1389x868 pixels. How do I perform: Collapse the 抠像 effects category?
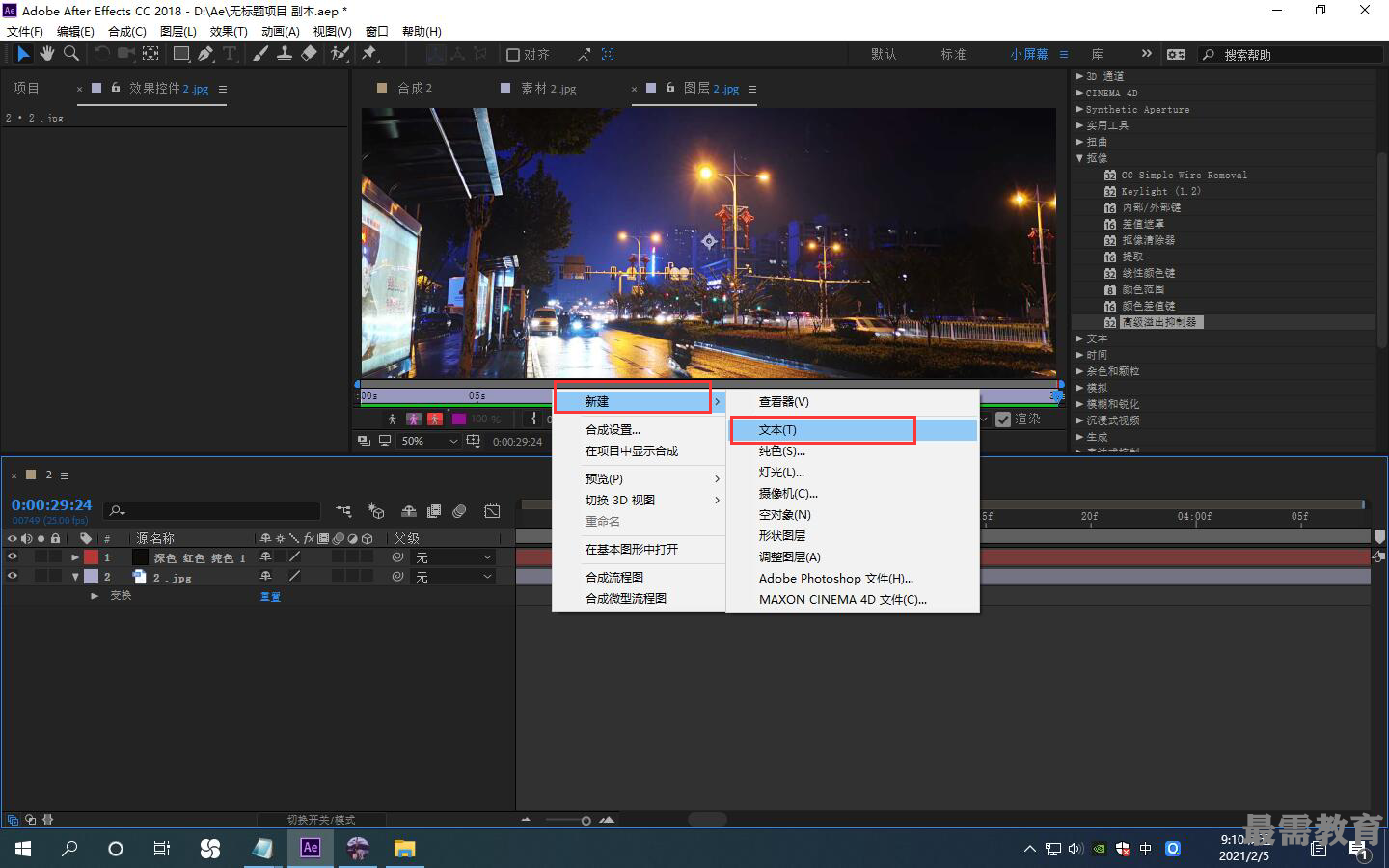point(1080,158)
